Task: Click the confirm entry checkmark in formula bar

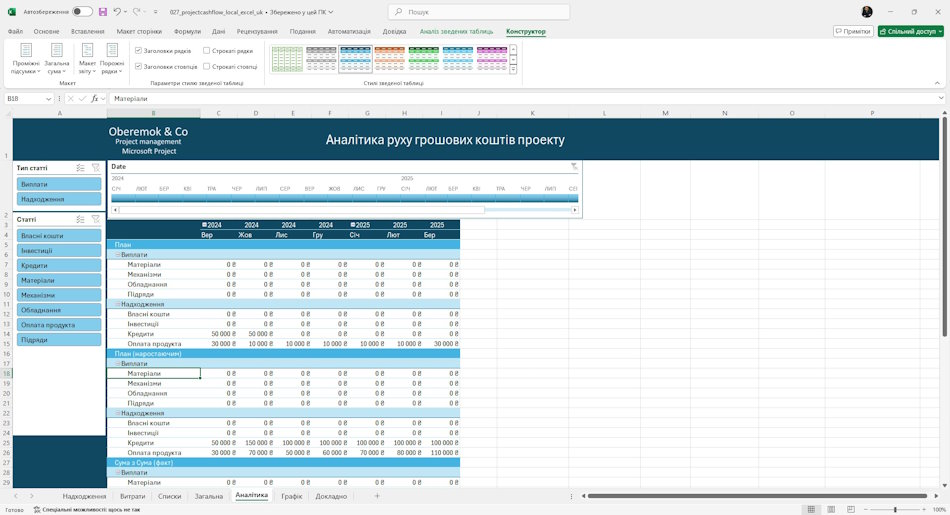Action: [82, 98]
